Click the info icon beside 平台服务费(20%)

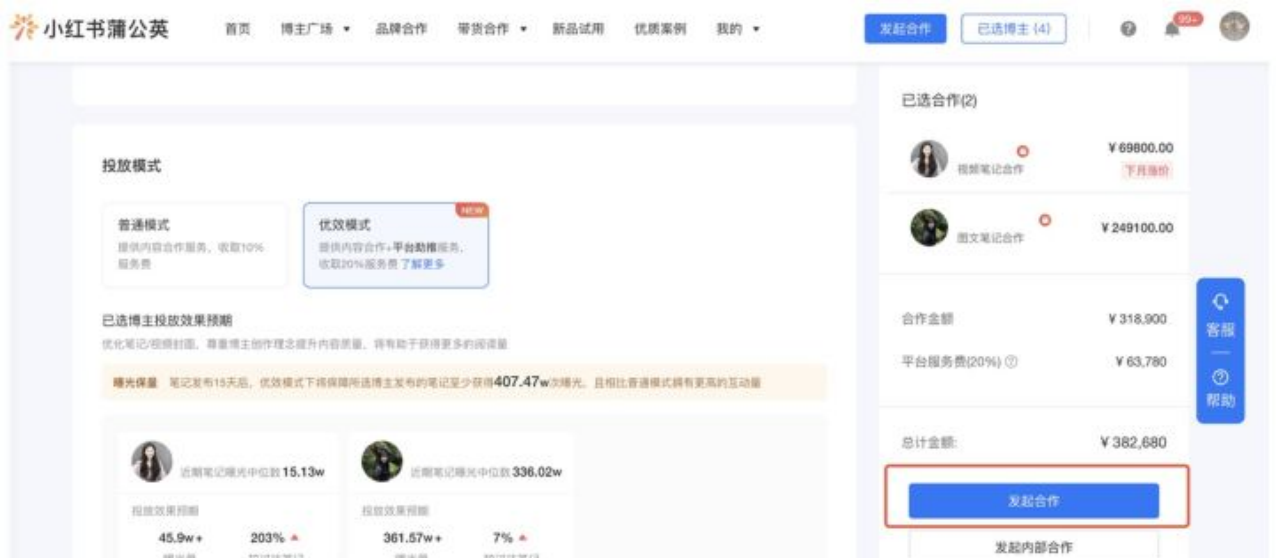1012,362
